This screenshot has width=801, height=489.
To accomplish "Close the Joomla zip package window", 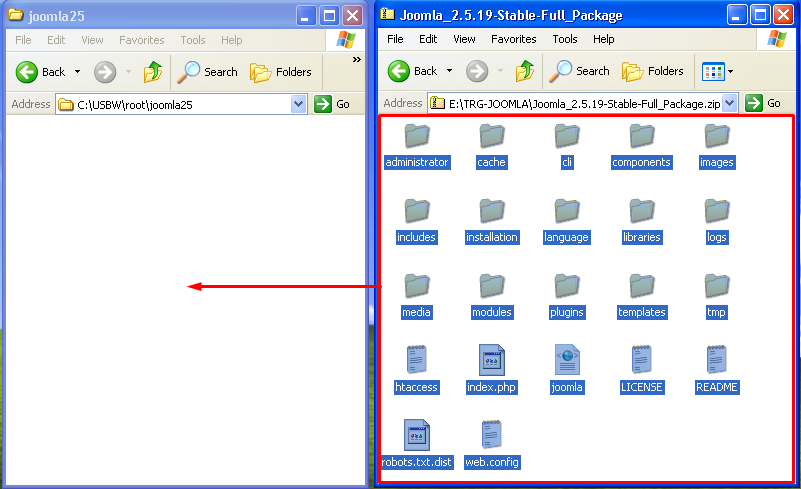I will pos(784,15).
